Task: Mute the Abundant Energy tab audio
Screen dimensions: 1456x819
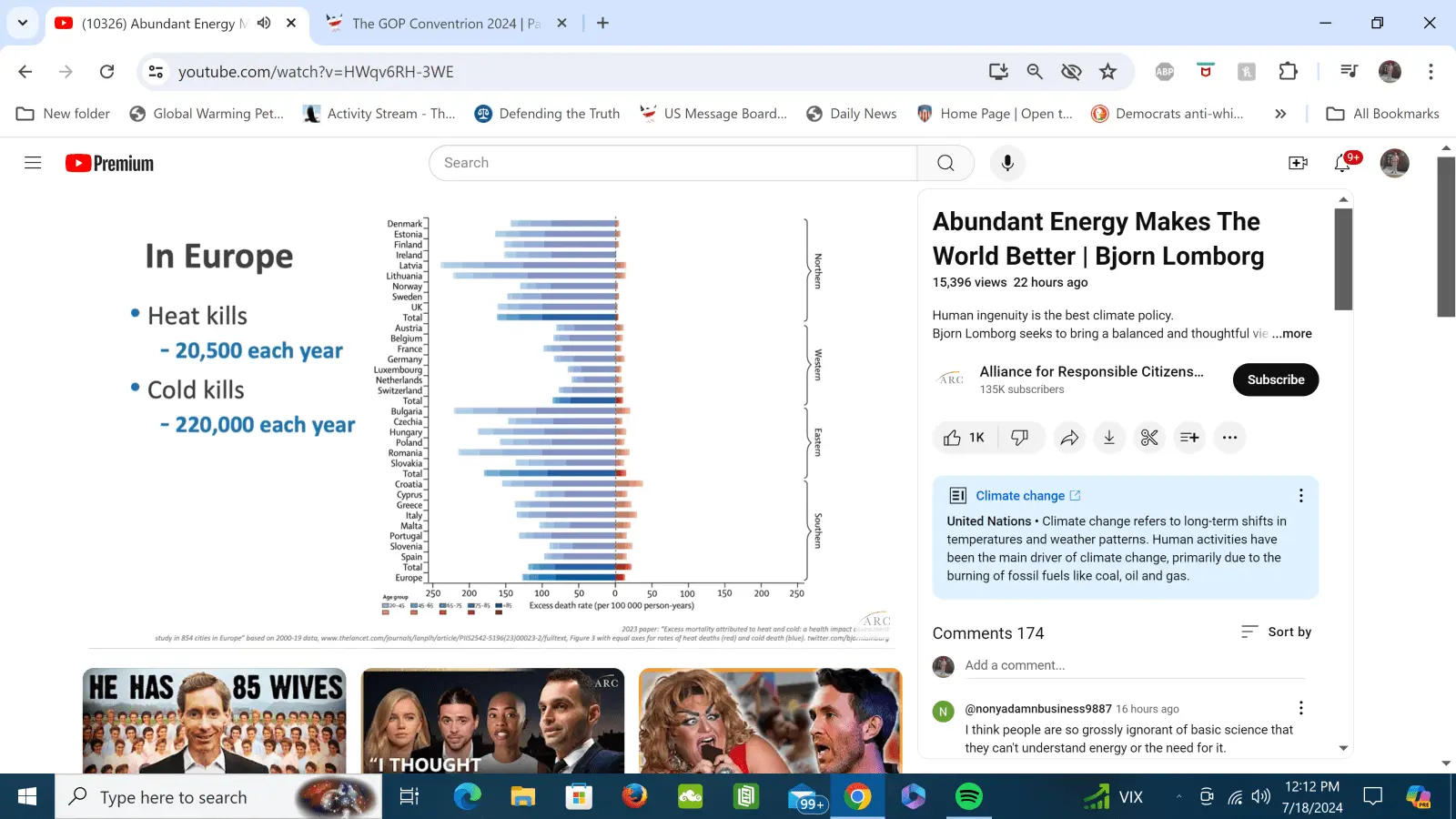Action: point(264,23)
